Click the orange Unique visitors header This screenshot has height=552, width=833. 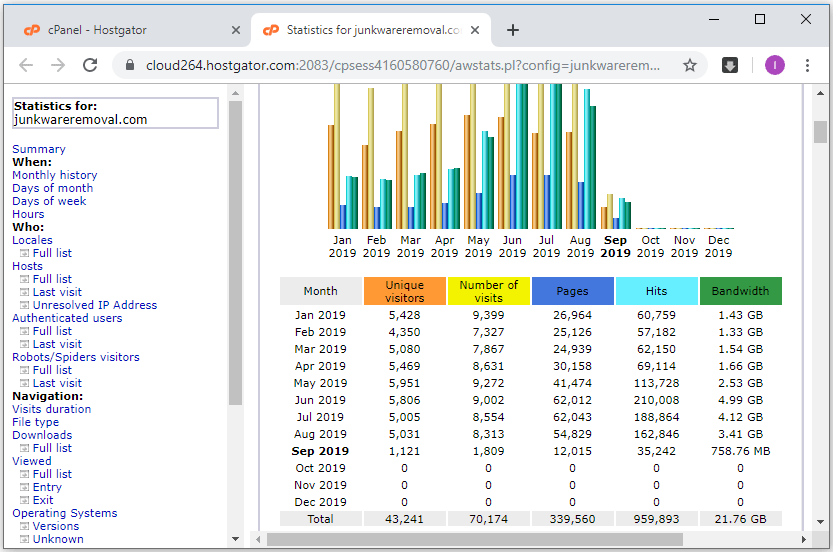pyautogui.click(x=404, y=291)
